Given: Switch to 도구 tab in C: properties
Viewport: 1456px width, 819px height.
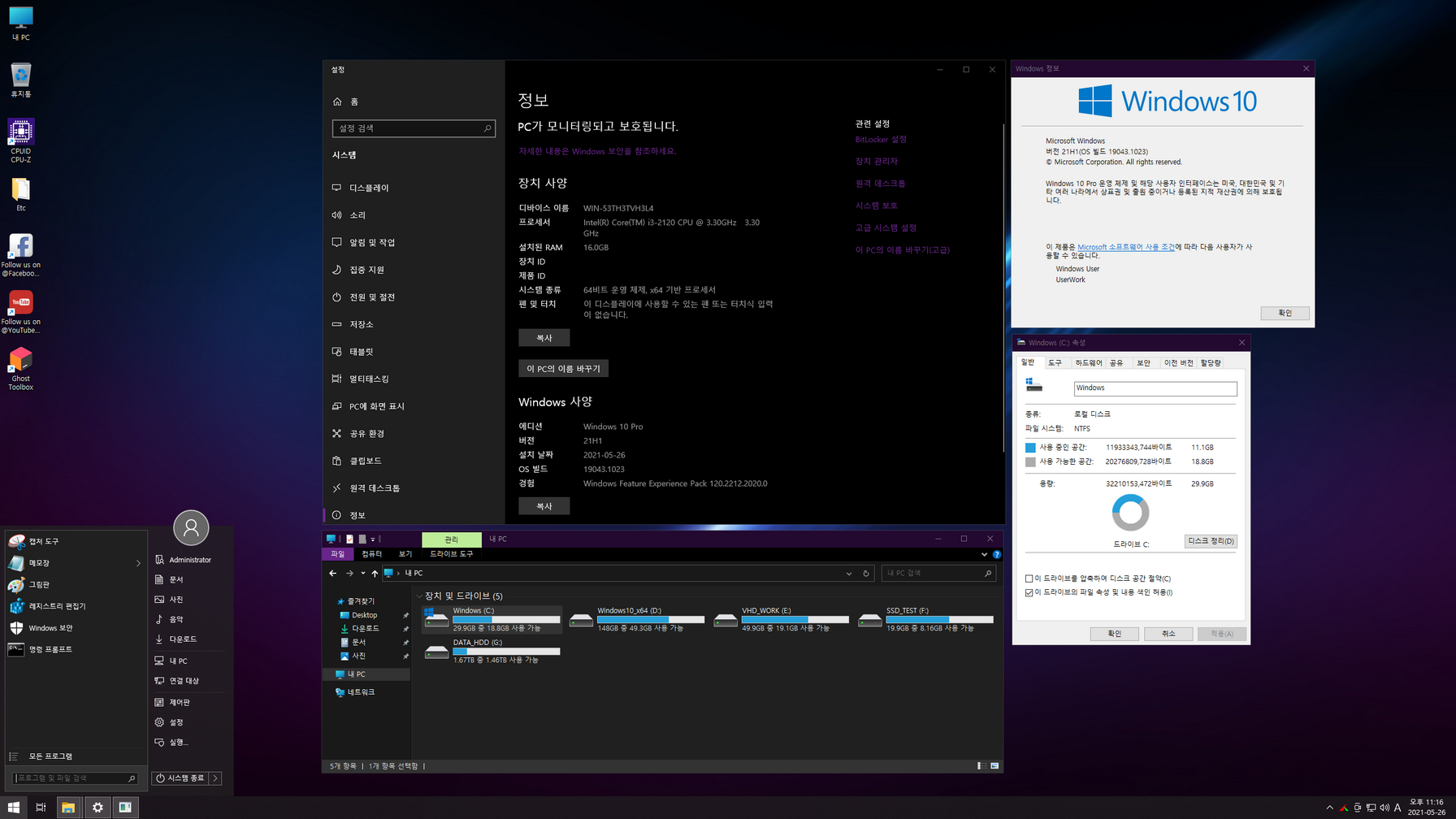Looking at the screenshot, I should [1055, 363].
